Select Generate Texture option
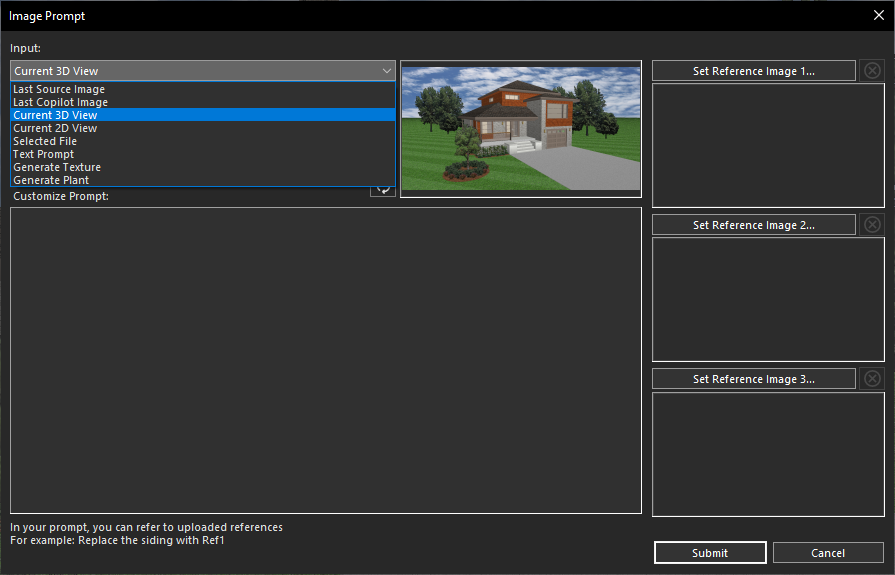Viewport: 895px width, 575px height. tap(203, 167)
